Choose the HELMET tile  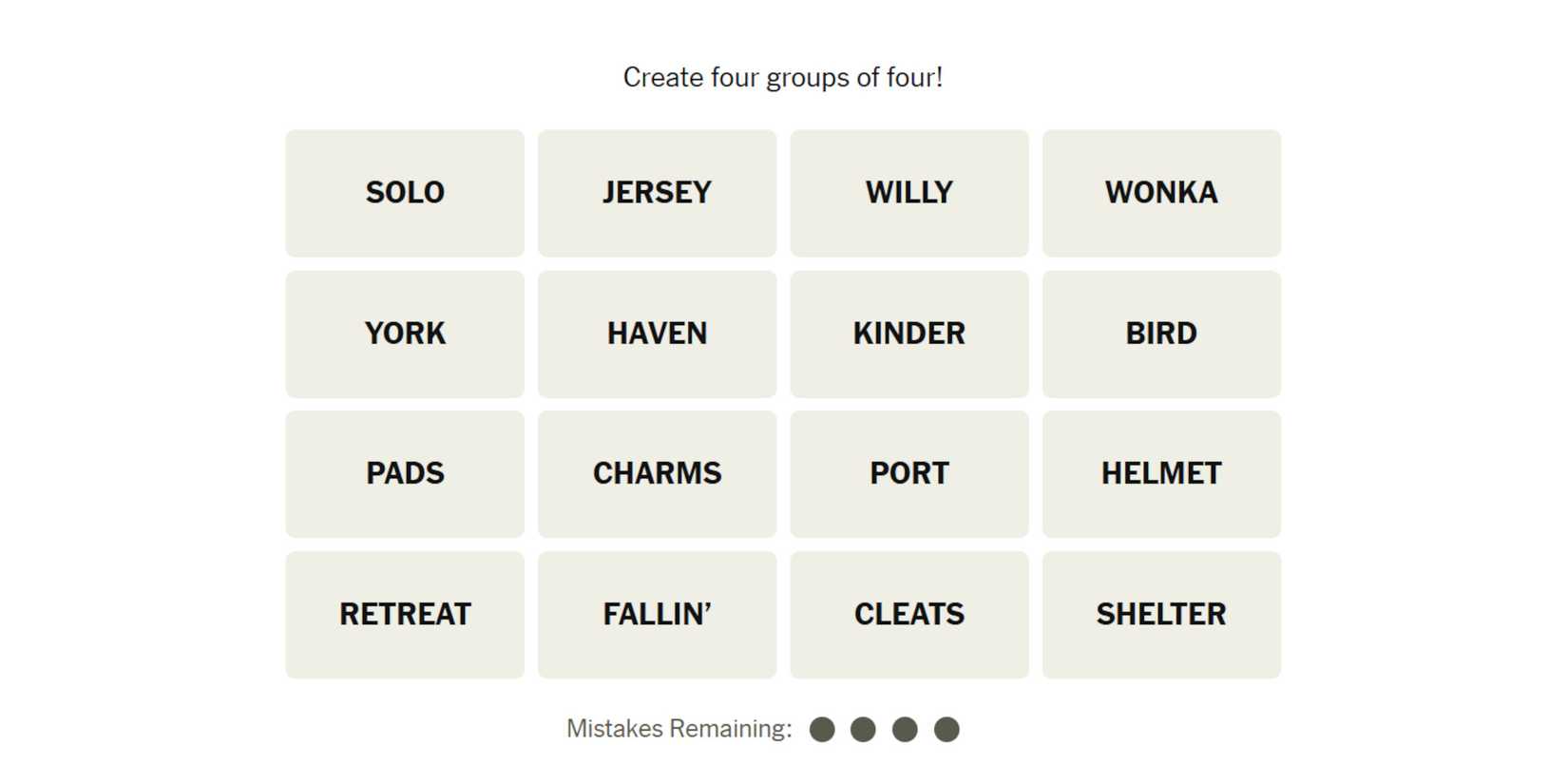pos(1161,473)
